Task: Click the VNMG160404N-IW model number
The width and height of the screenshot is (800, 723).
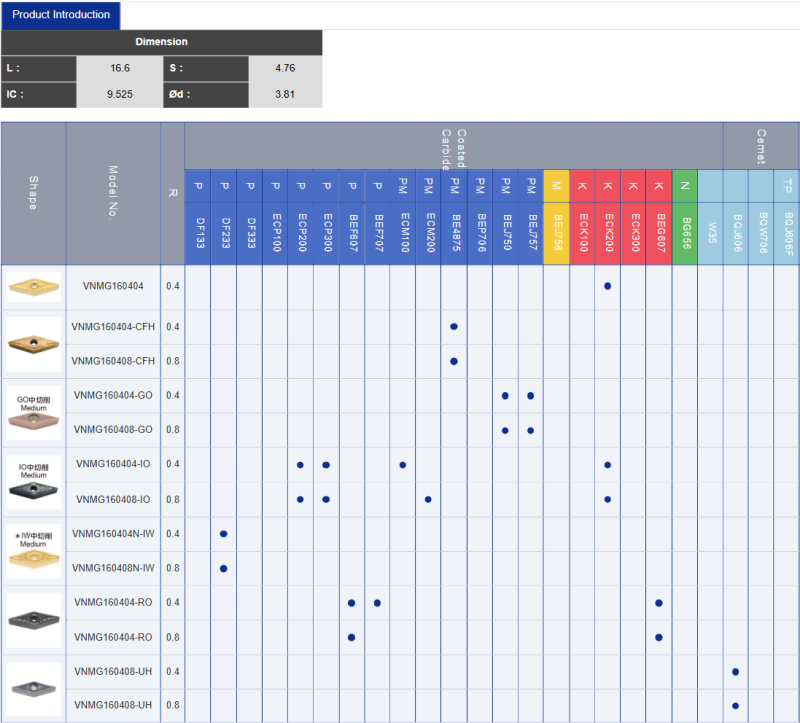Action: pos(113,534)
